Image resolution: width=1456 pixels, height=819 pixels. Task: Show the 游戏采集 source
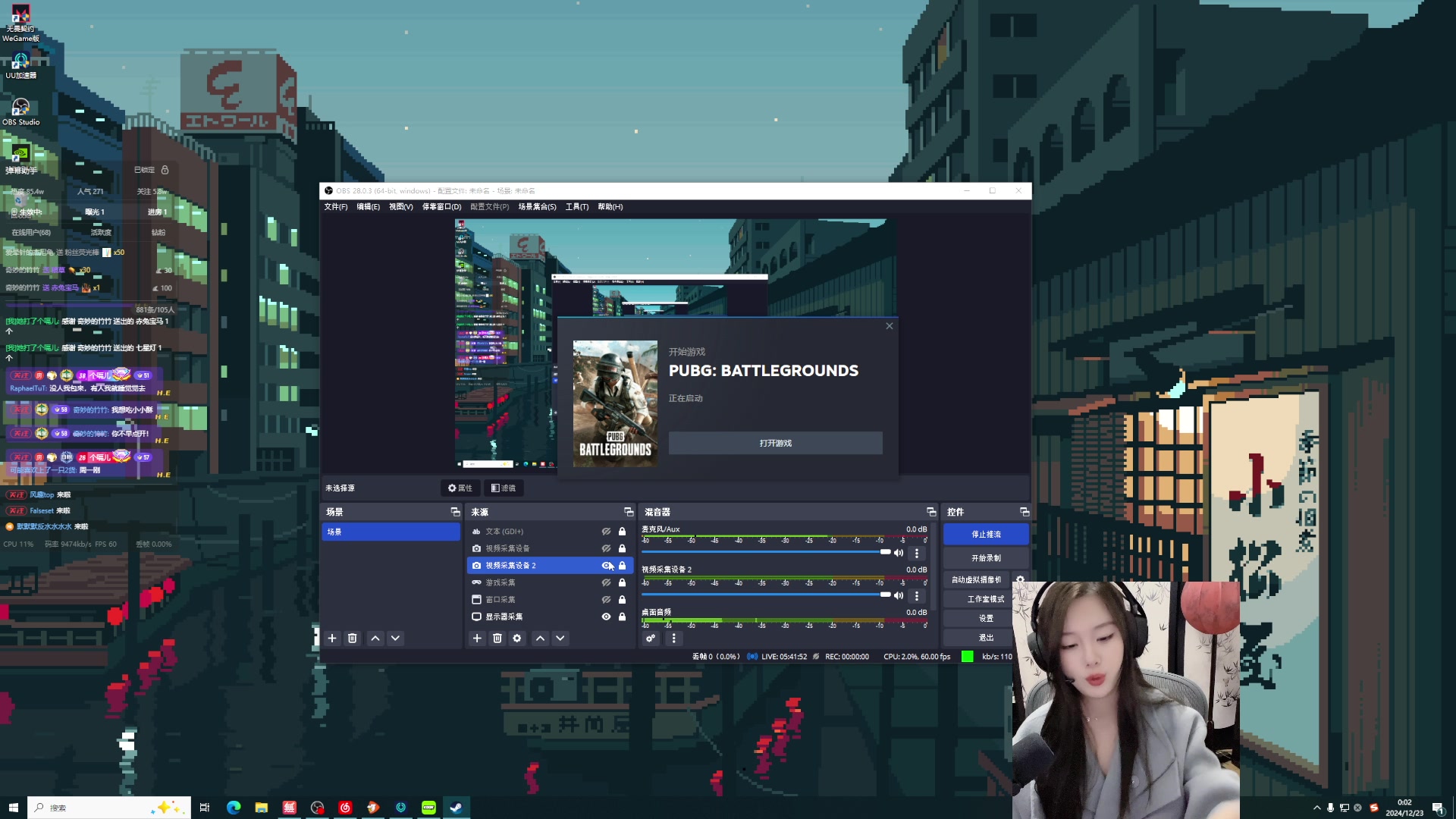coord(606,582)
